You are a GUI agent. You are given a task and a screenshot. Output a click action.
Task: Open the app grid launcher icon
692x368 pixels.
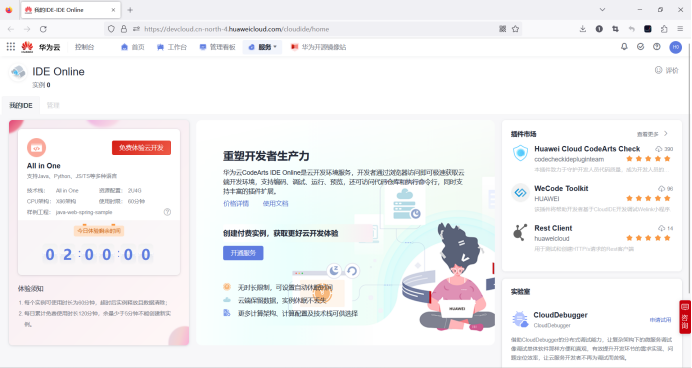coord(11,46)
